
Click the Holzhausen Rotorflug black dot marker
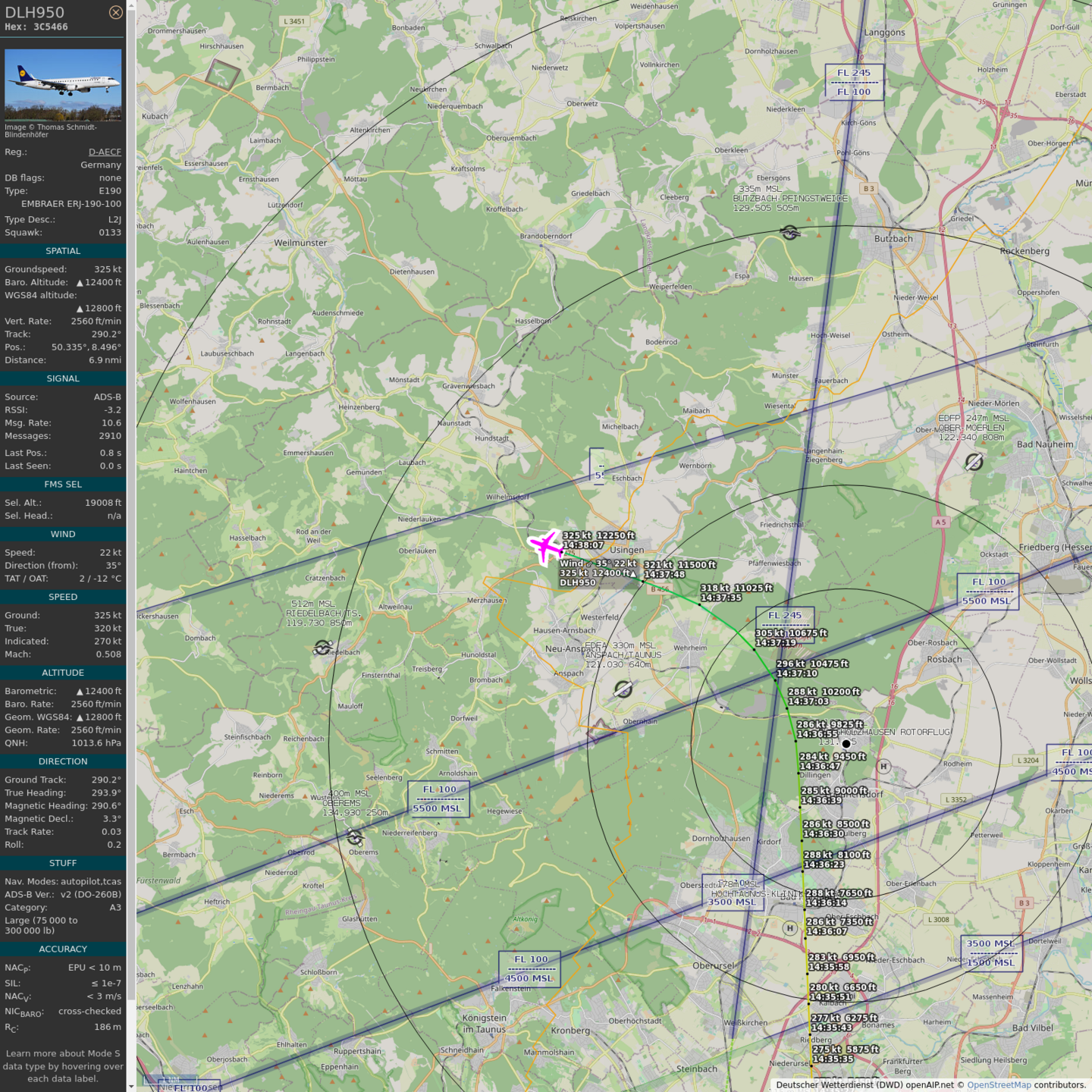click(846, 744)
